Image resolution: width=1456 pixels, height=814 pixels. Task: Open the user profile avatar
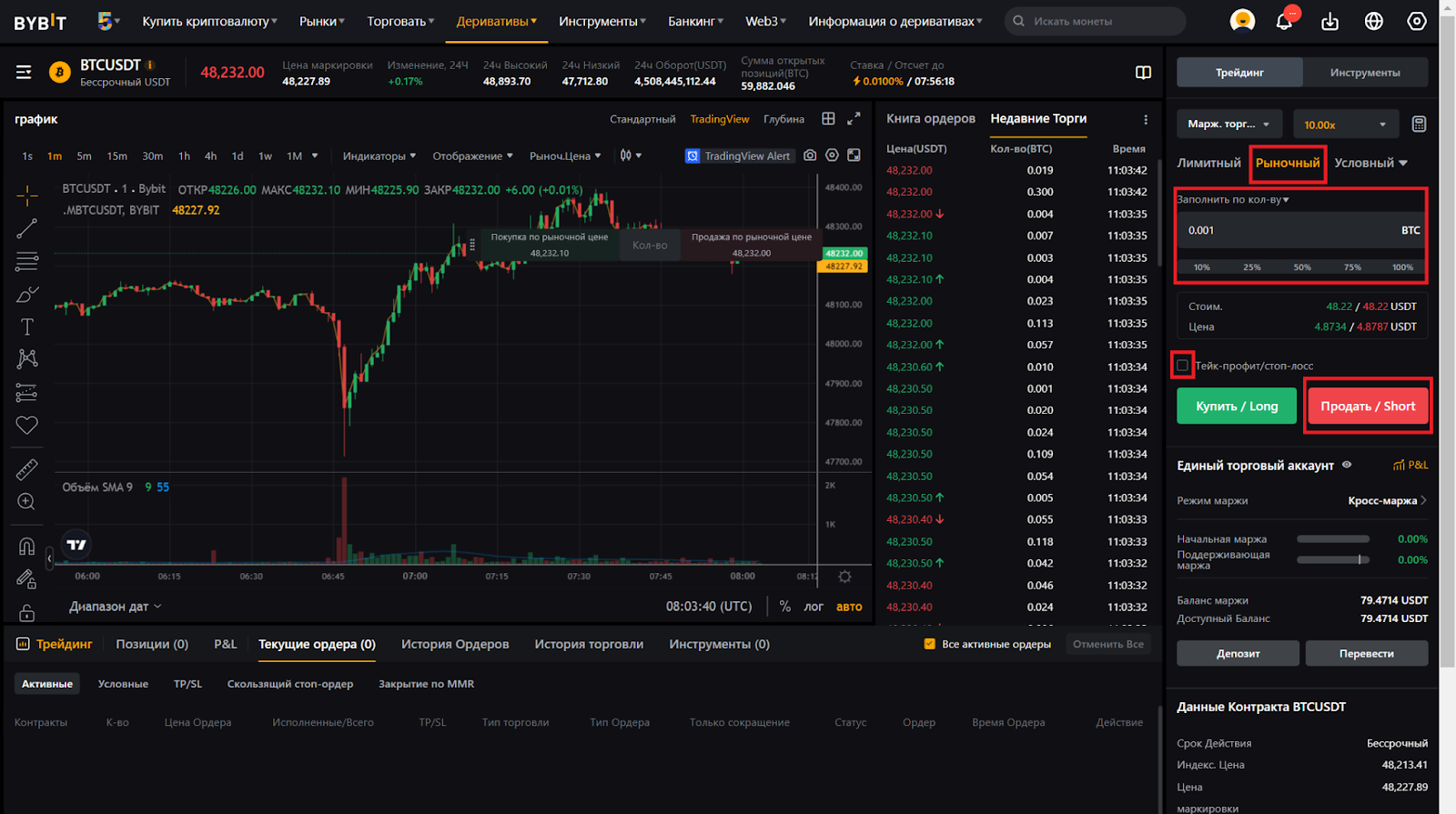[1242, 20]
